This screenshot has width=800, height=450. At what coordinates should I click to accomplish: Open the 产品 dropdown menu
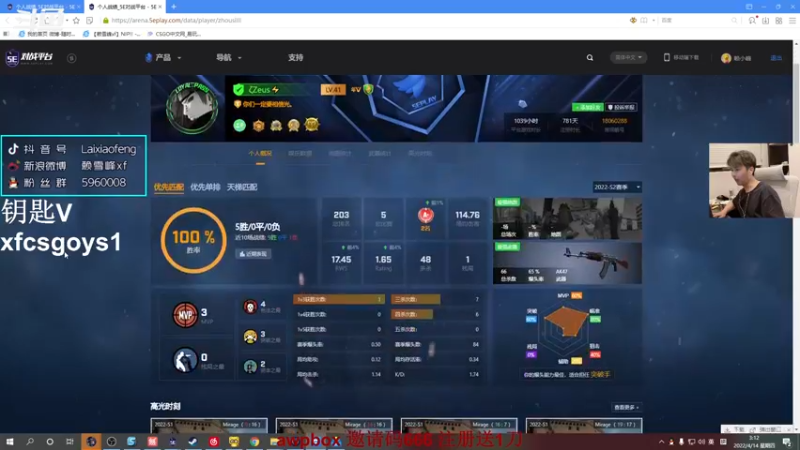click(x=163, y=58)
